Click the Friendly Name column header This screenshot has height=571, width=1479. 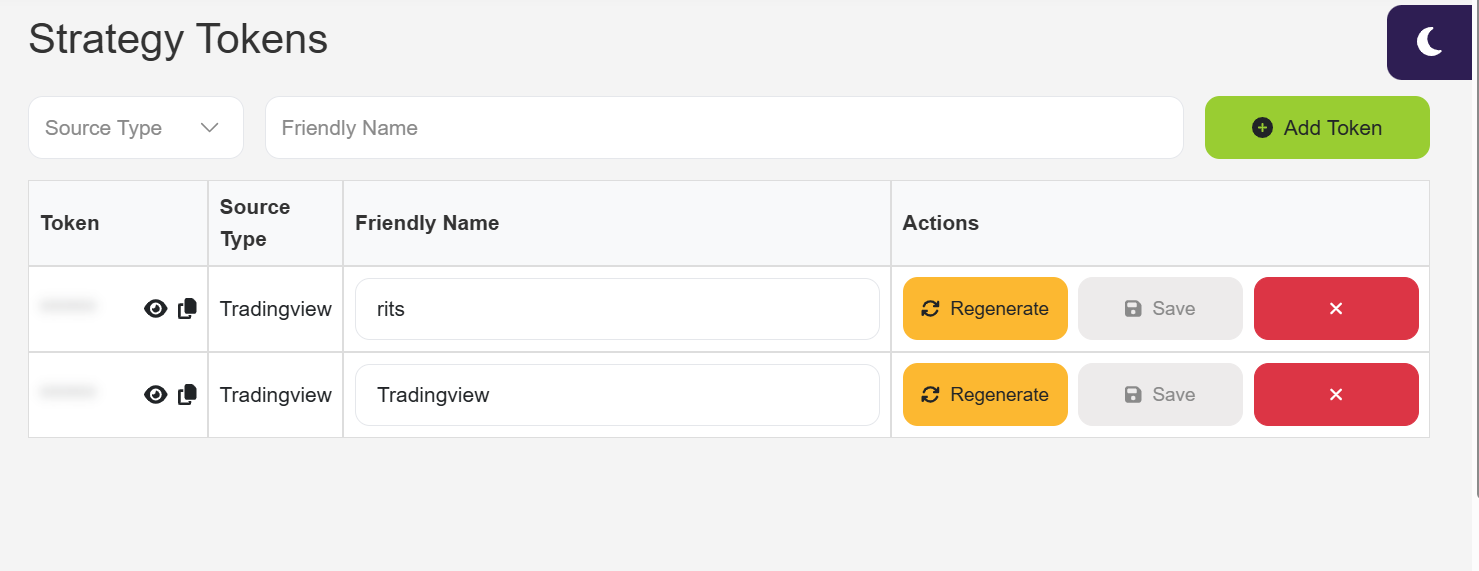tap(427, 223)
